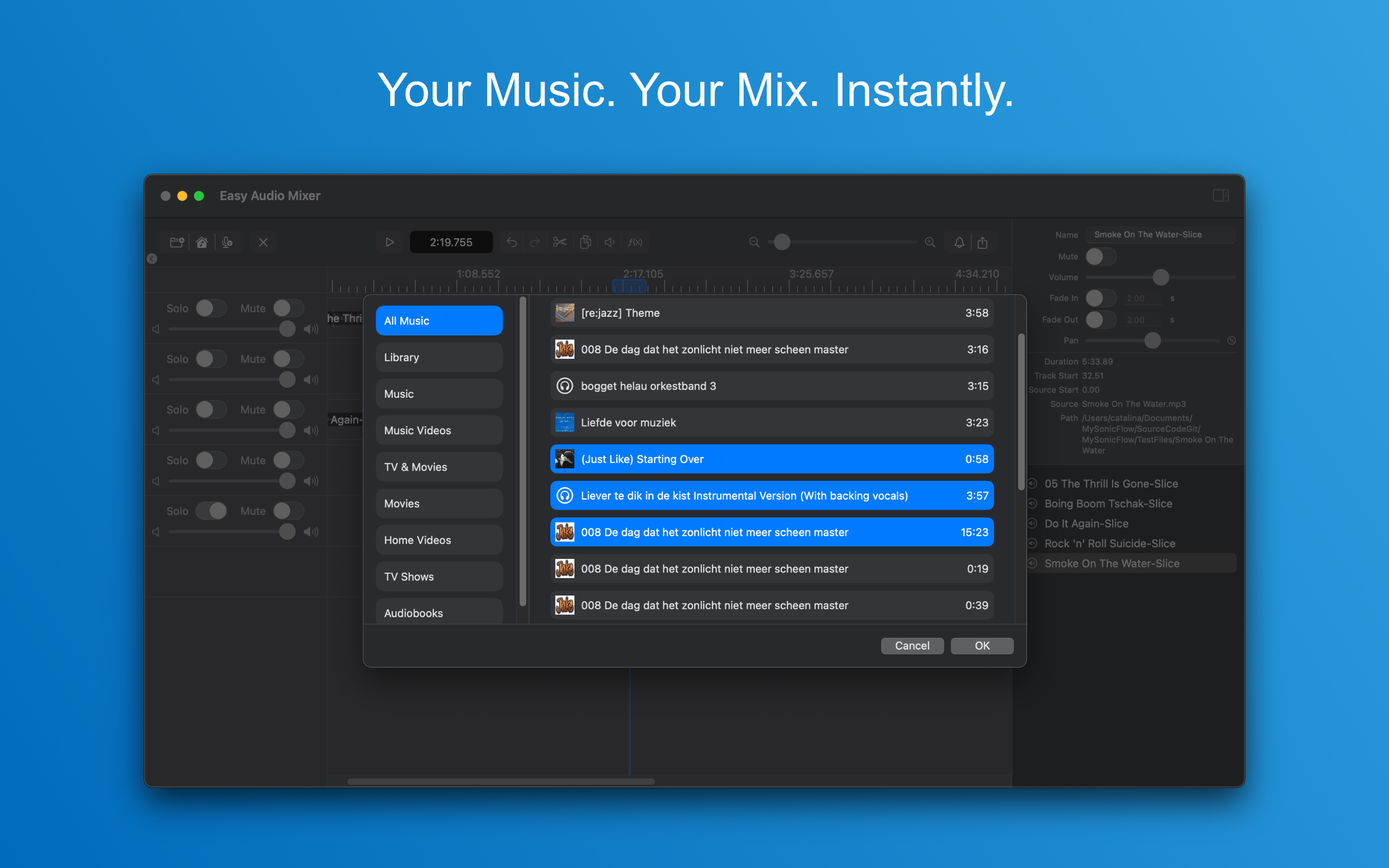Click the speaker volume toolbar icon

[x=610, y=242]
